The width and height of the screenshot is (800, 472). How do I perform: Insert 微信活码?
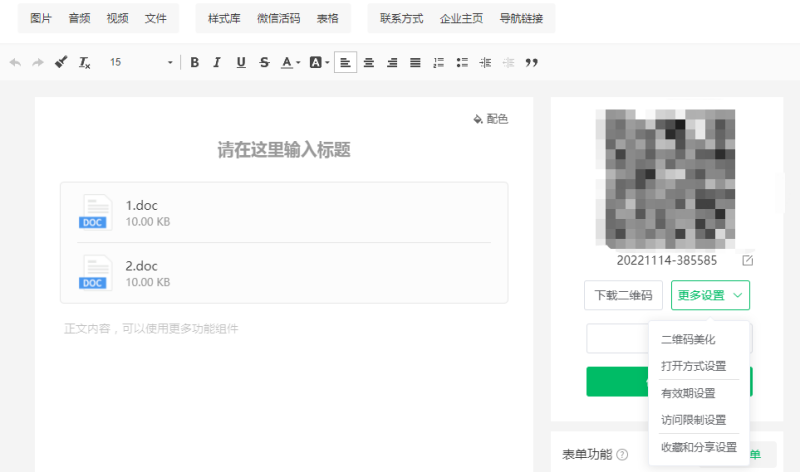[279, 18]
